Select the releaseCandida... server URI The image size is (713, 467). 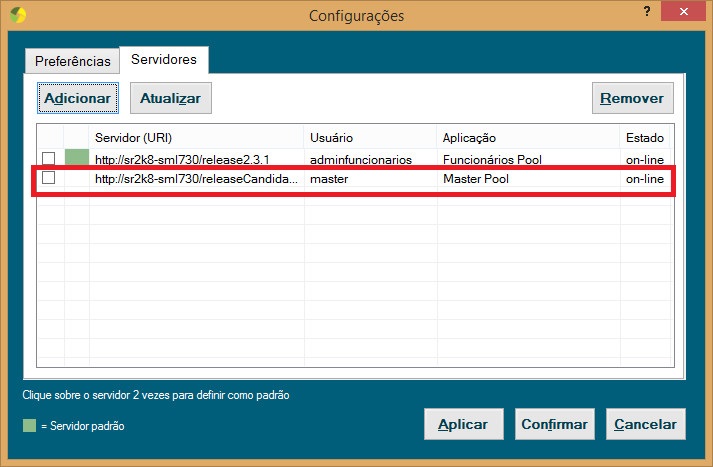click(x=196, y=179)
